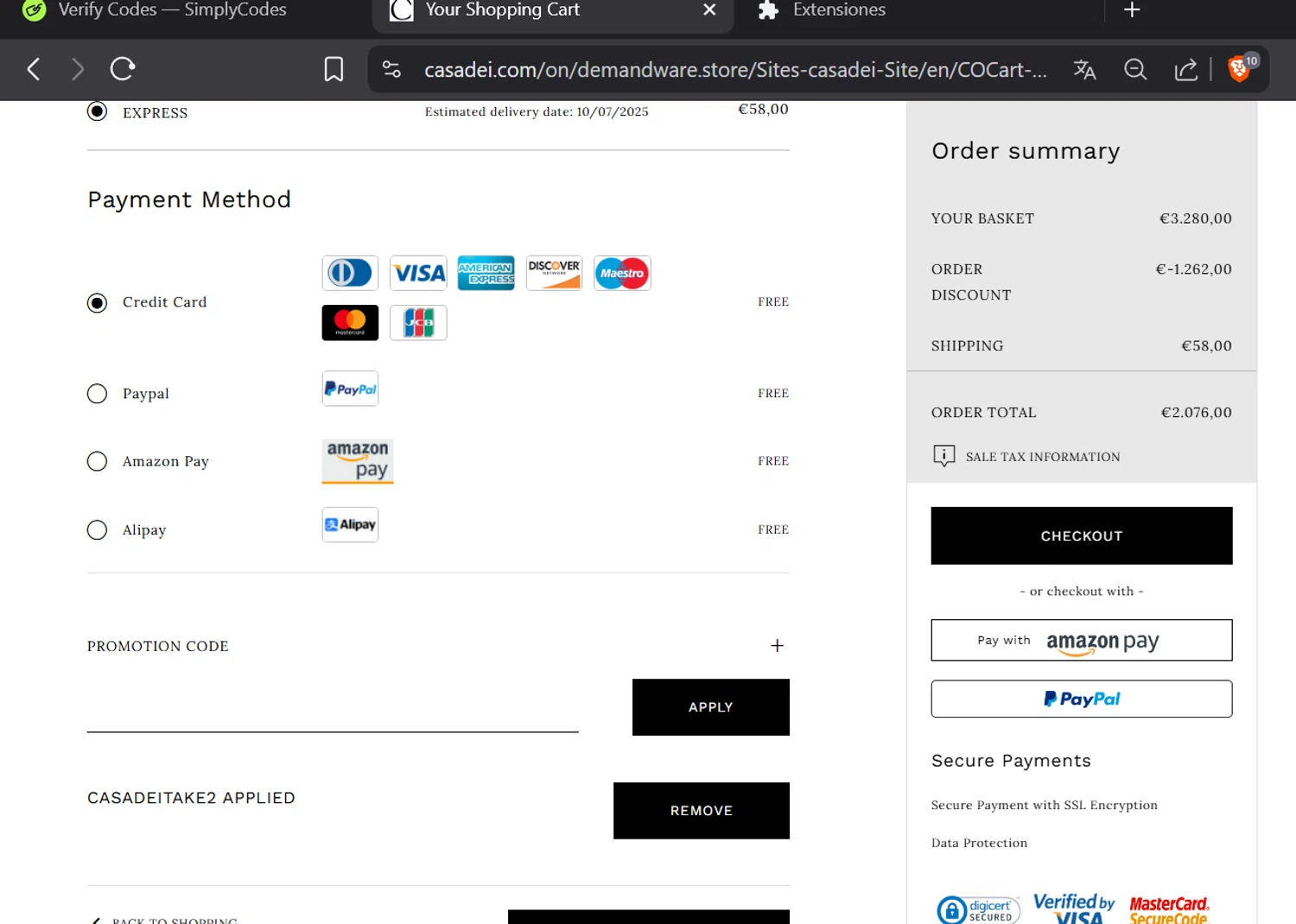
Task: Click CASADEITAKE2 APPLIED text
Action: 191,798
